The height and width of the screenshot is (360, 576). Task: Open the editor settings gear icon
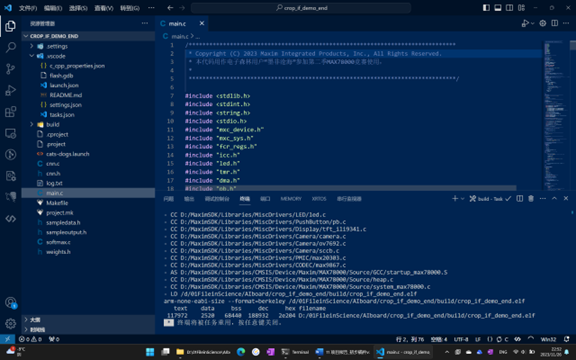pos(543,24)
